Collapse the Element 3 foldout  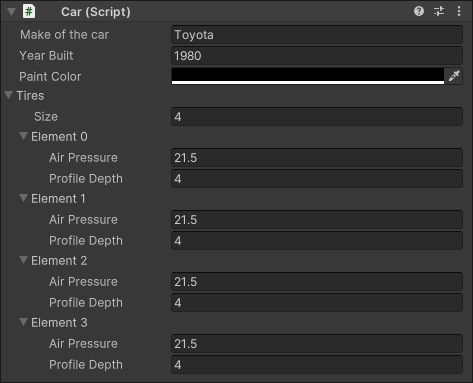pyautogui.click(x=23, y=322)
